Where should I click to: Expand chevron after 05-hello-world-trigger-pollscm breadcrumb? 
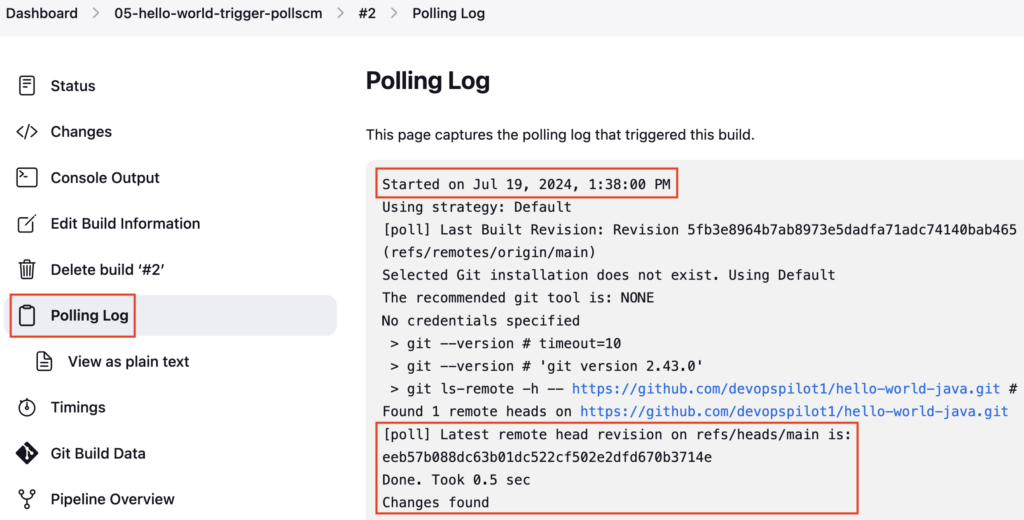pyautogui.click(x=340, y=14)
